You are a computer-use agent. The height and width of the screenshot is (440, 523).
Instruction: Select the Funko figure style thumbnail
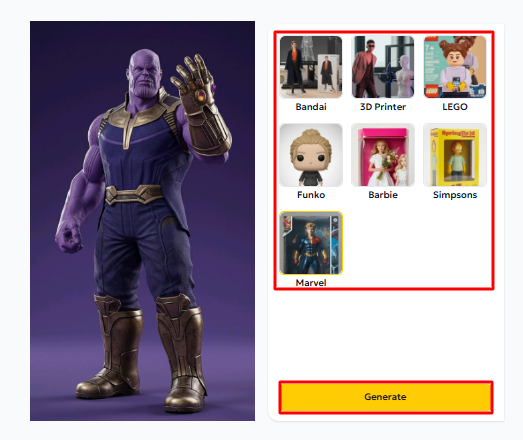[x=311, y=155]
